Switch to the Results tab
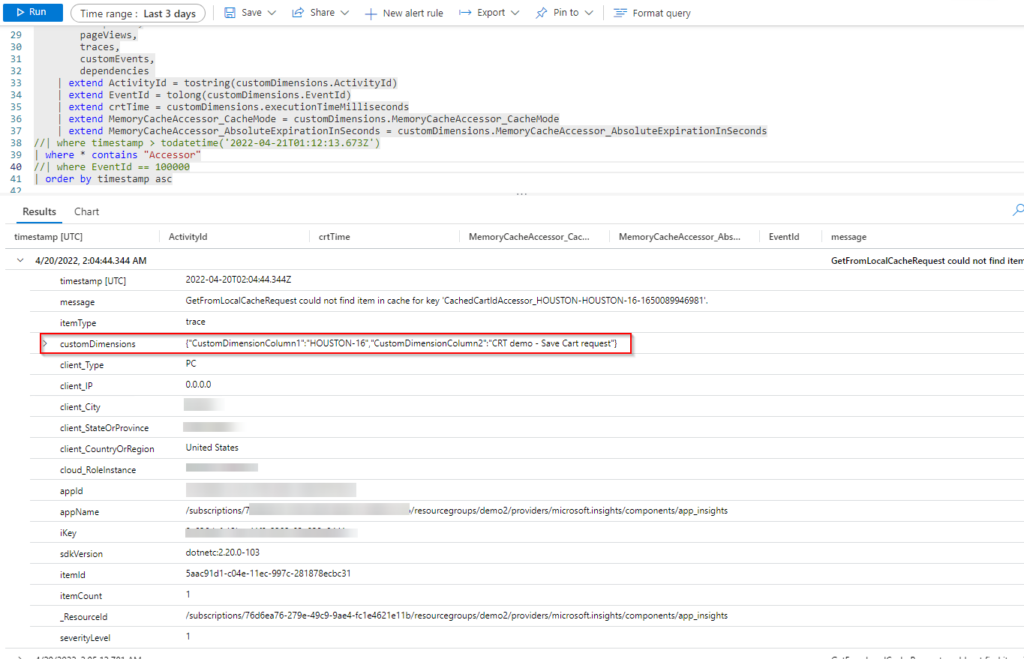1024x659 pixels. tap(39, 212)
